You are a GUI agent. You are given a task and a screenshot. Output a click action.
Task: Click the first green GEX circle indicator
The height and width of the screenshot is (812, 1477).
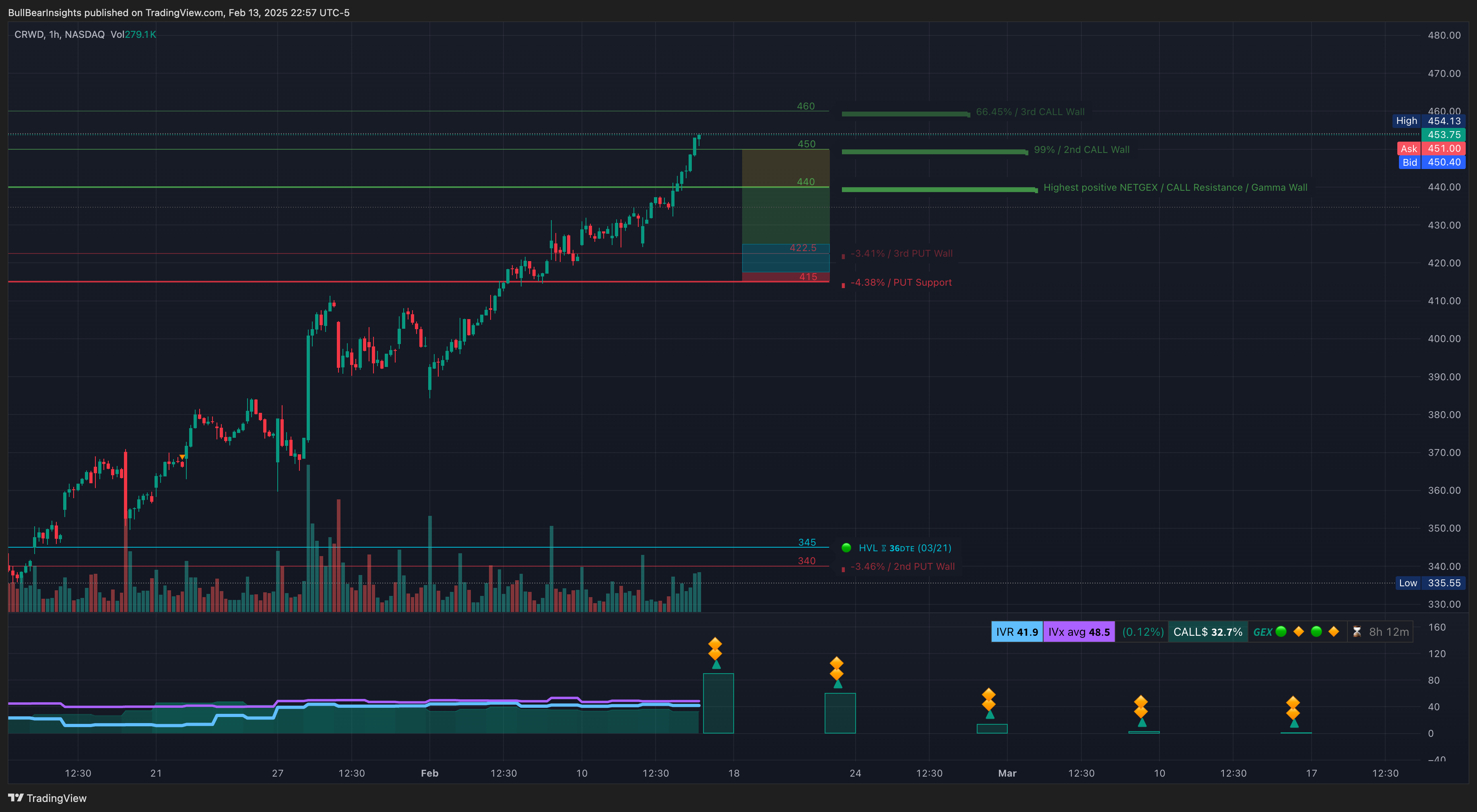1281,631
